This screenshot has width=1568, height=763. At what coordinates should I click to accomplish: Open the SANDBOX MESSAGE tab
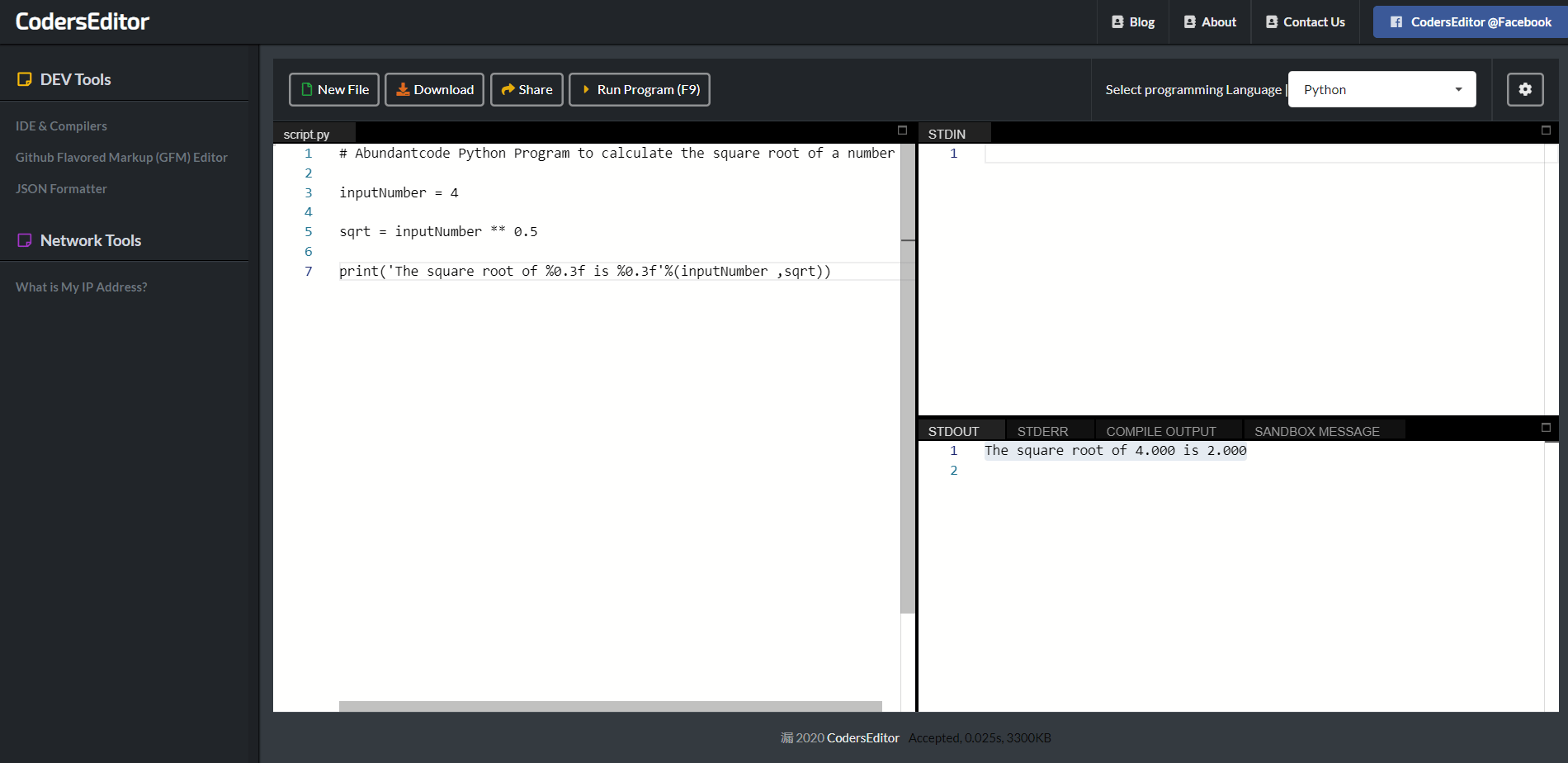[x=1316, y=431]
